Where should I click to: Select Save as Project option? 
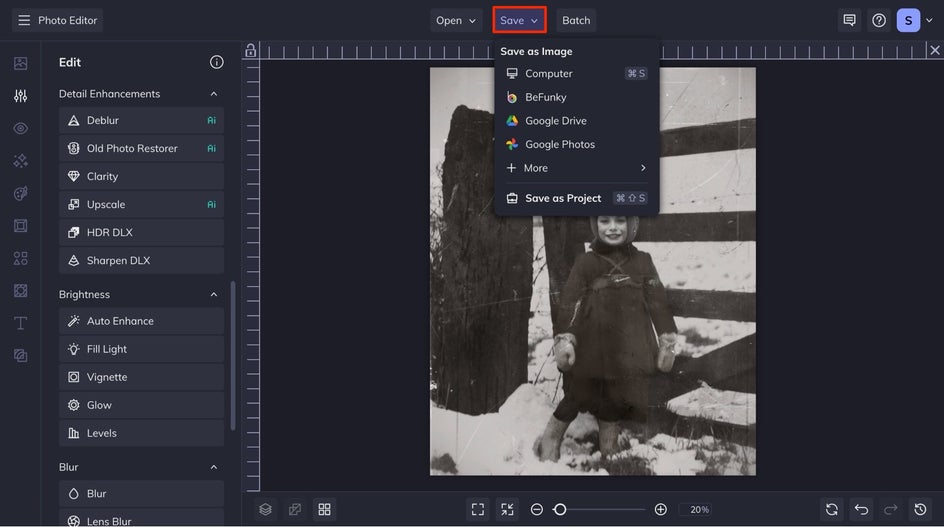[x=563, y=198]
